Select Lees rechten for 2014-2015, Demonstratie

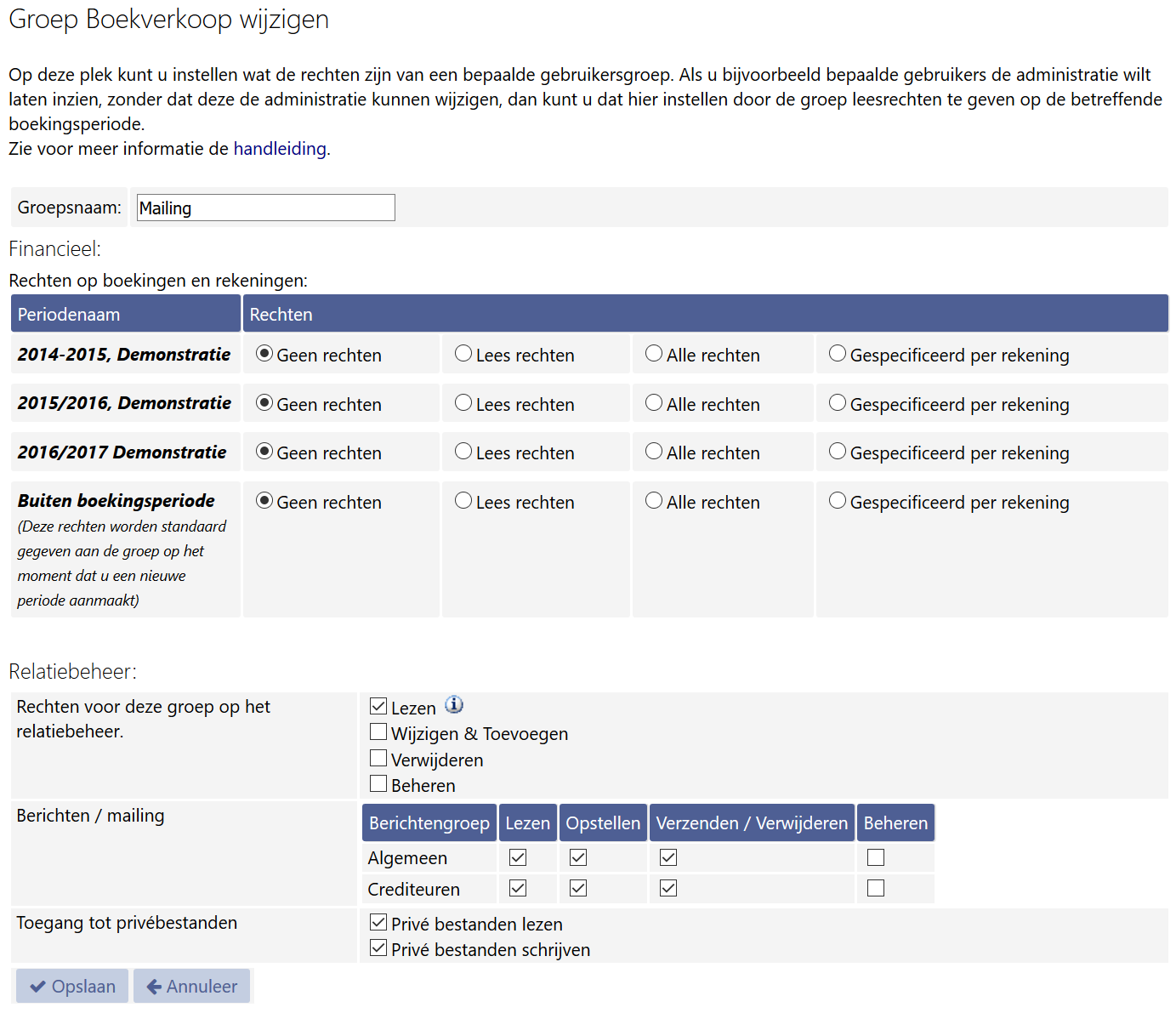pos(463,354)
